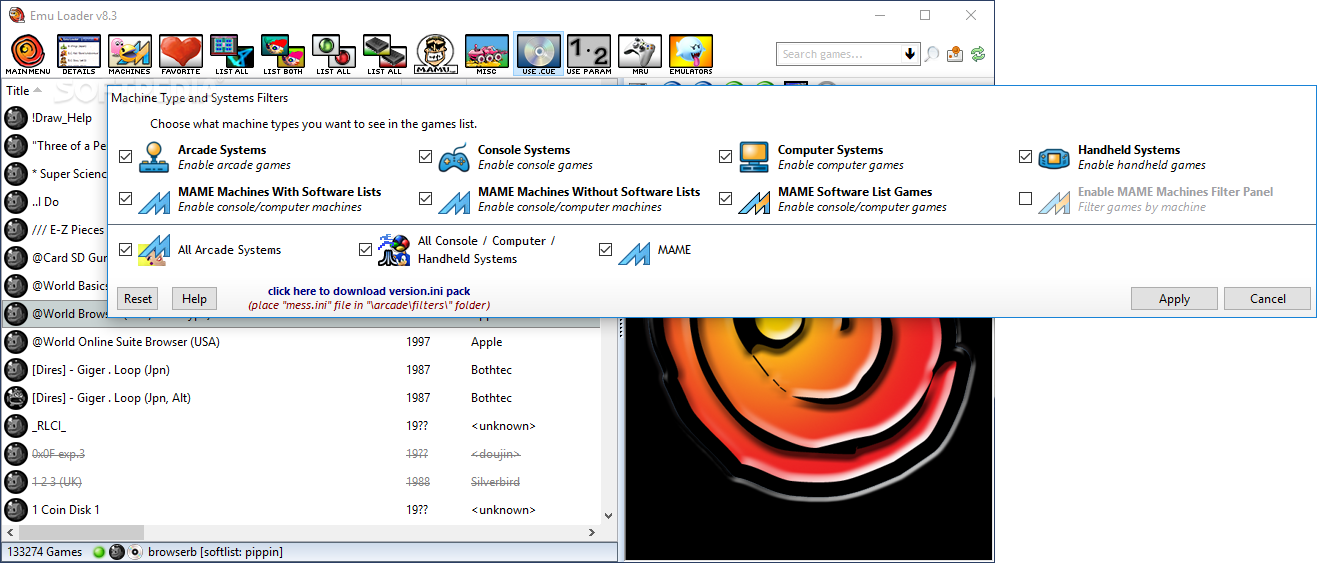1317x563 pixels.
Task: Uncheck Arcade Systems checkbox
Action: [125, 157]
